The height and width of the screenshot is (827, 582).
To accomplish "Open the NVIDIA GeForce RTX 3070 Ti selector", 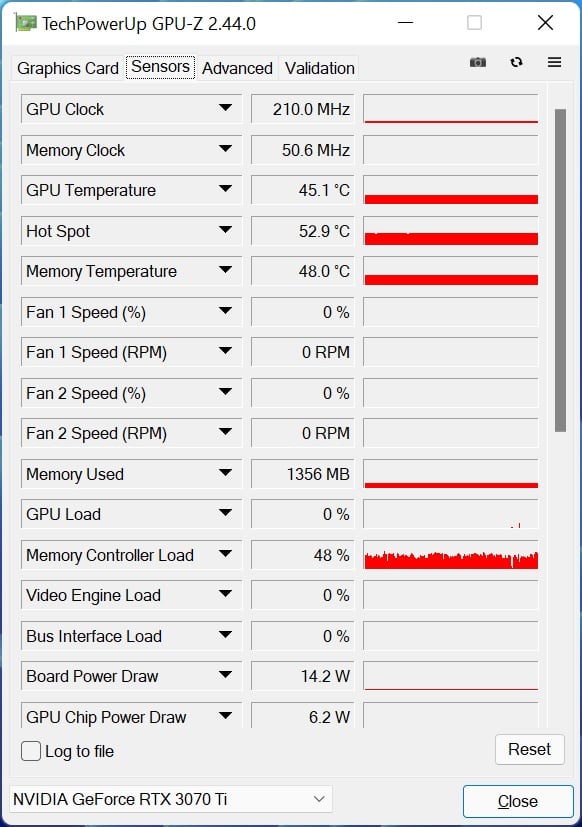I will coord(170,799).
